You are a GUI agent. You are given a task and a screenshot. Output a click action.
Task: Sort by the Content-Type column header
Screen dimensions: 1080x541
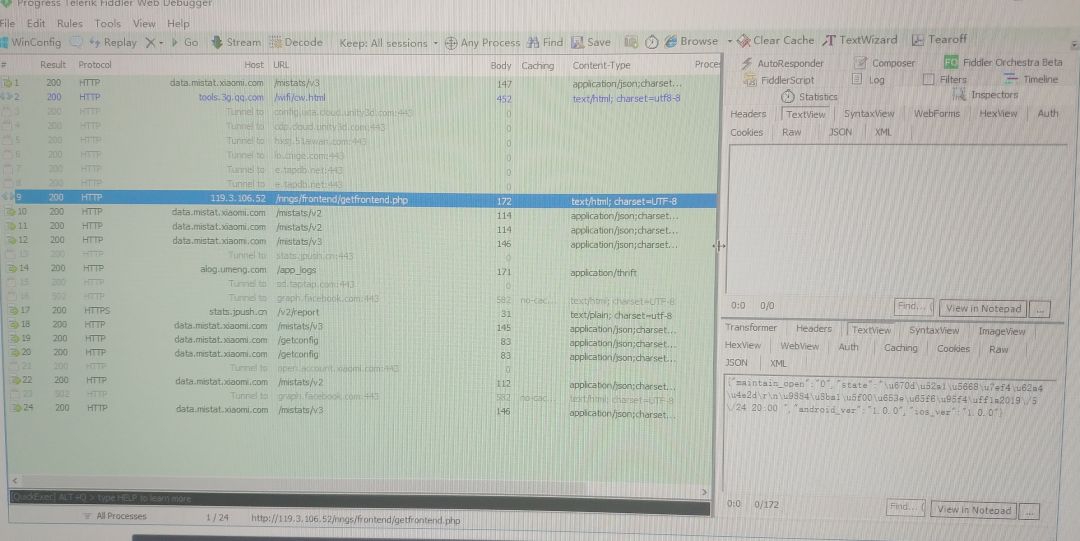click(601, 65)
